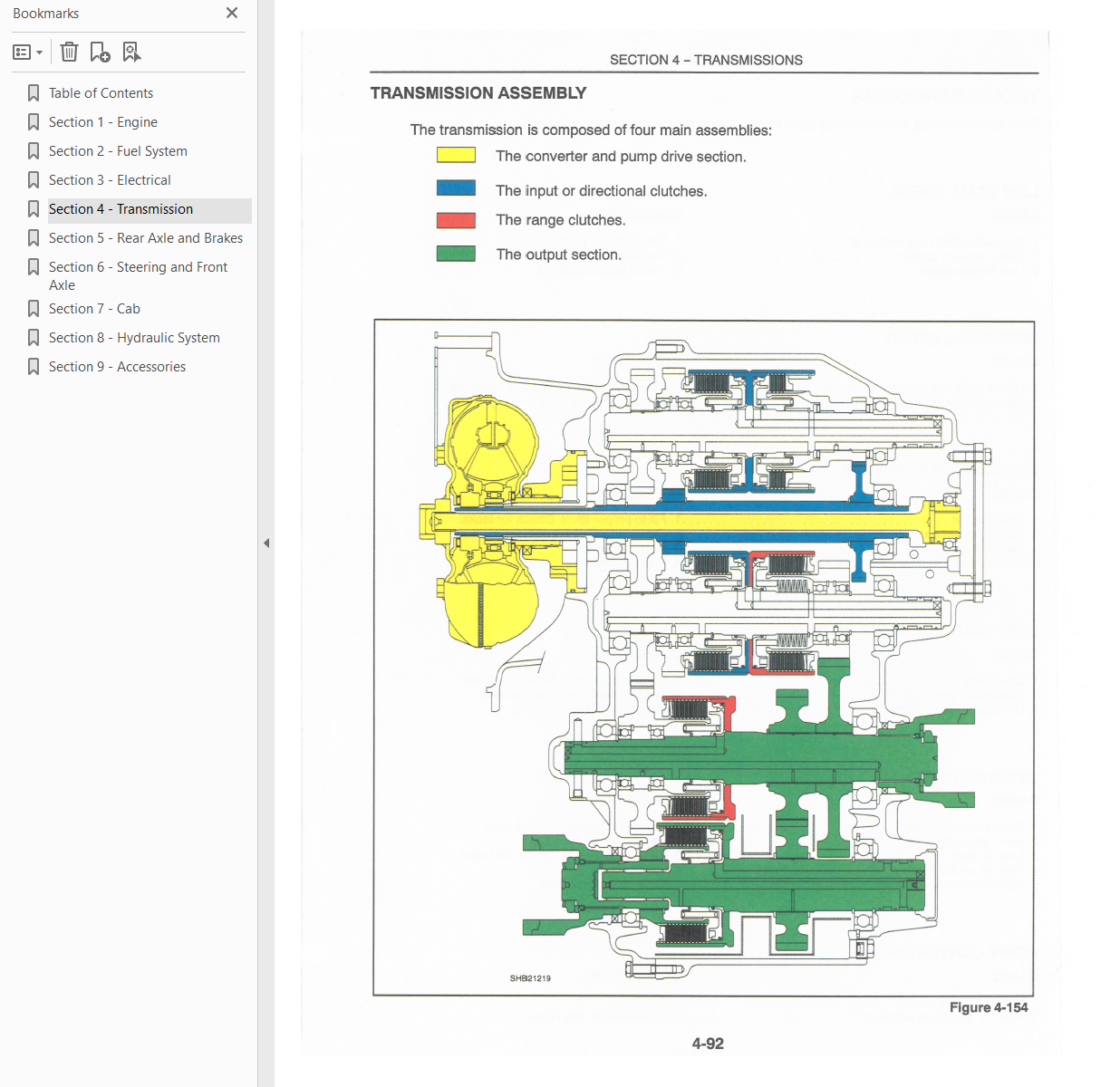Click the sentence about four main assemblies
Screen dimensions: 1120x1087
click(x=591, y=130)
